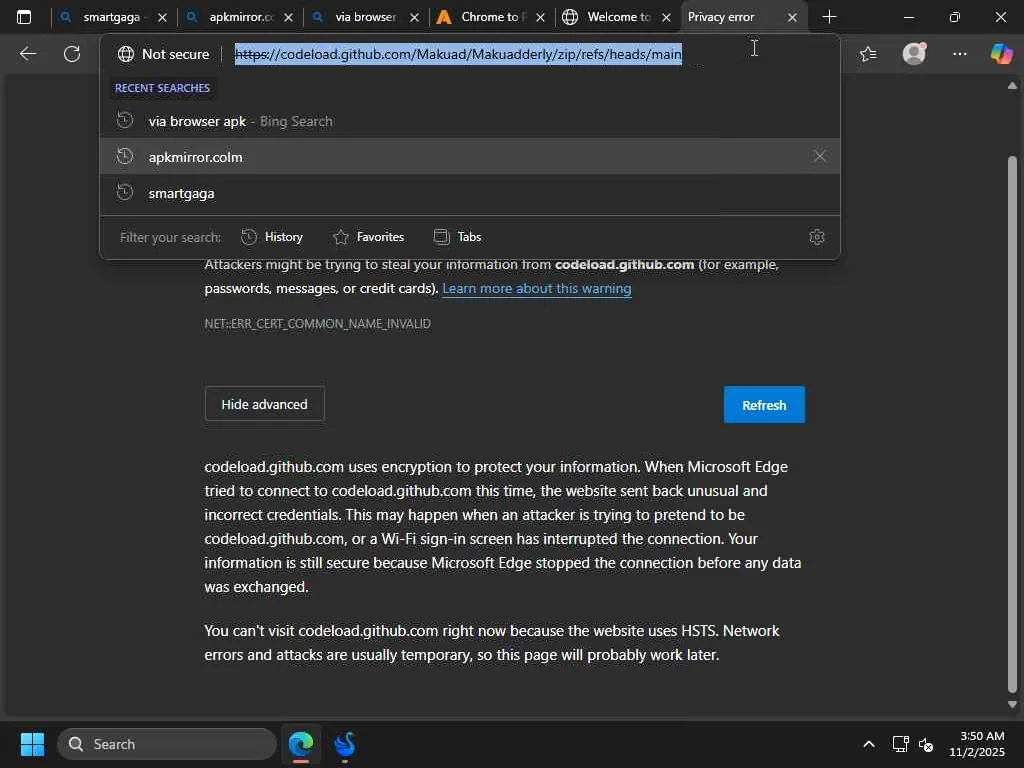Reload page with the refresh icon
The height and width of the screenshot is (768, 1024).
click(x=72, y=54)
